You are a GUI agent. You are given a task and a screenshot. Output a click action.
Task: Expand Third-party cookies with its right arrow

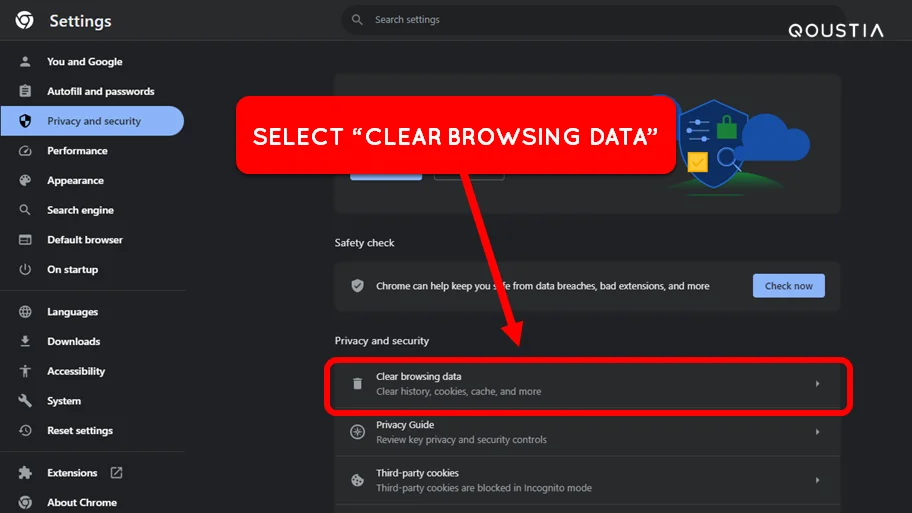pos(817,480)
